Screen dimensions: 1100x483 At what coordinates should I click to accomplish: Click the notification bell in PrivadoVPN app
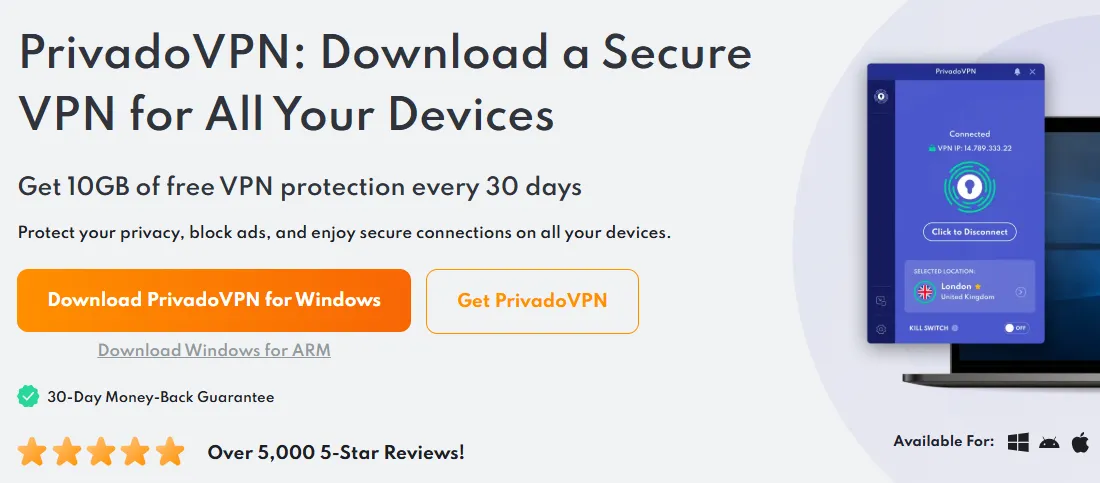tap(1018, 72)
